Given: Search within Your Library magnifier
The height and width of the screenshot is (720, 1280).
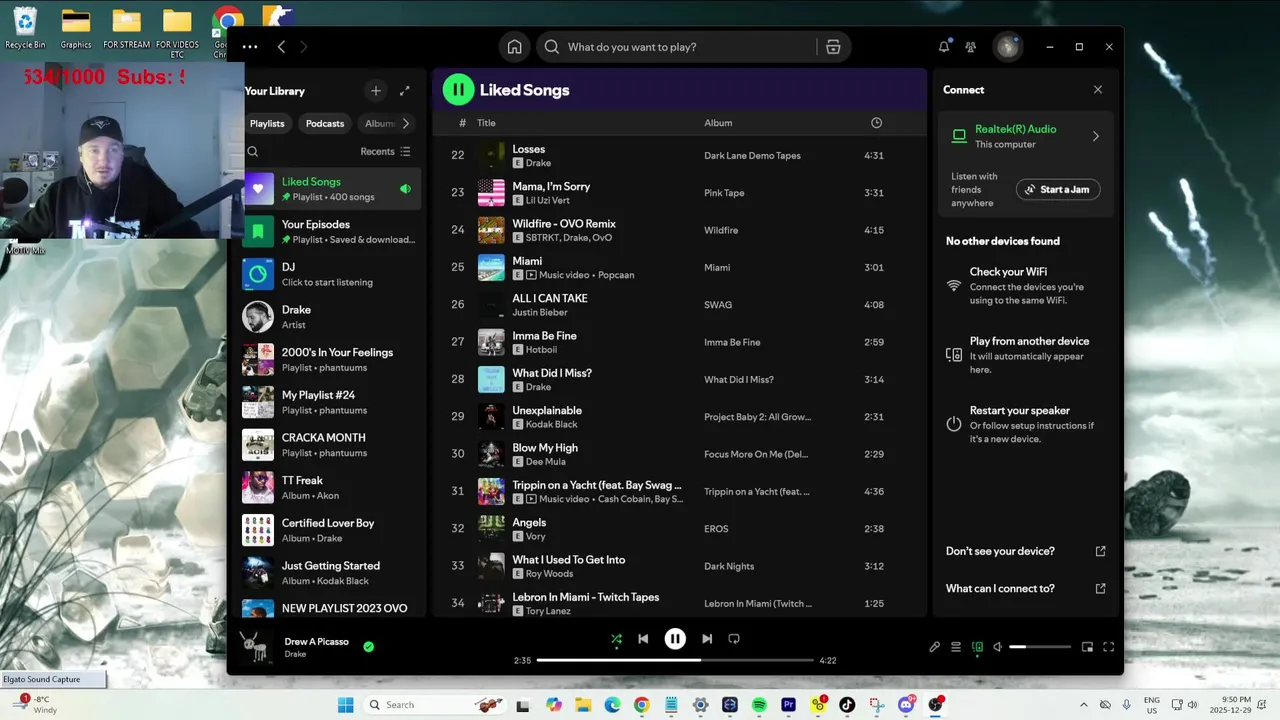Looking at the screenshot, I should 253,152.
